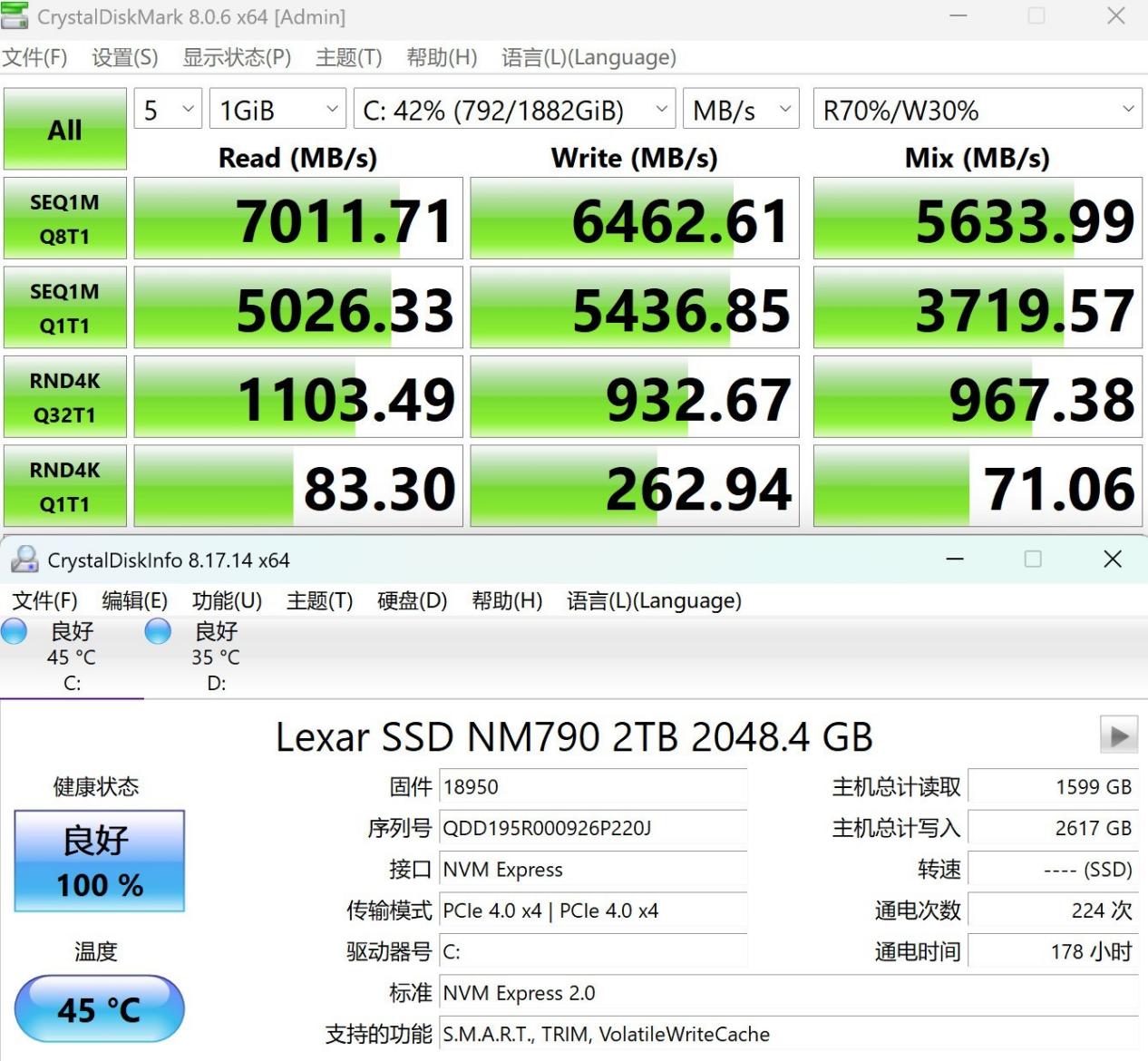Image resolution: width=1148 pixels, height=1061 pixels.
Task: Run all benchmarks with the All button
Action: pos(64,130)
